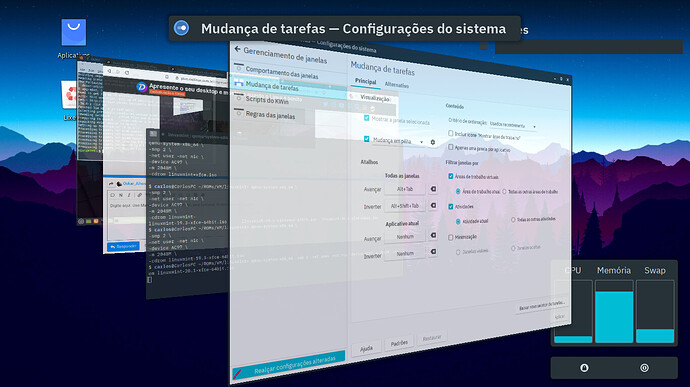Clear Aplicativo atual Avançar shortcut
The image size is (690, 387).
pos(433,236)
